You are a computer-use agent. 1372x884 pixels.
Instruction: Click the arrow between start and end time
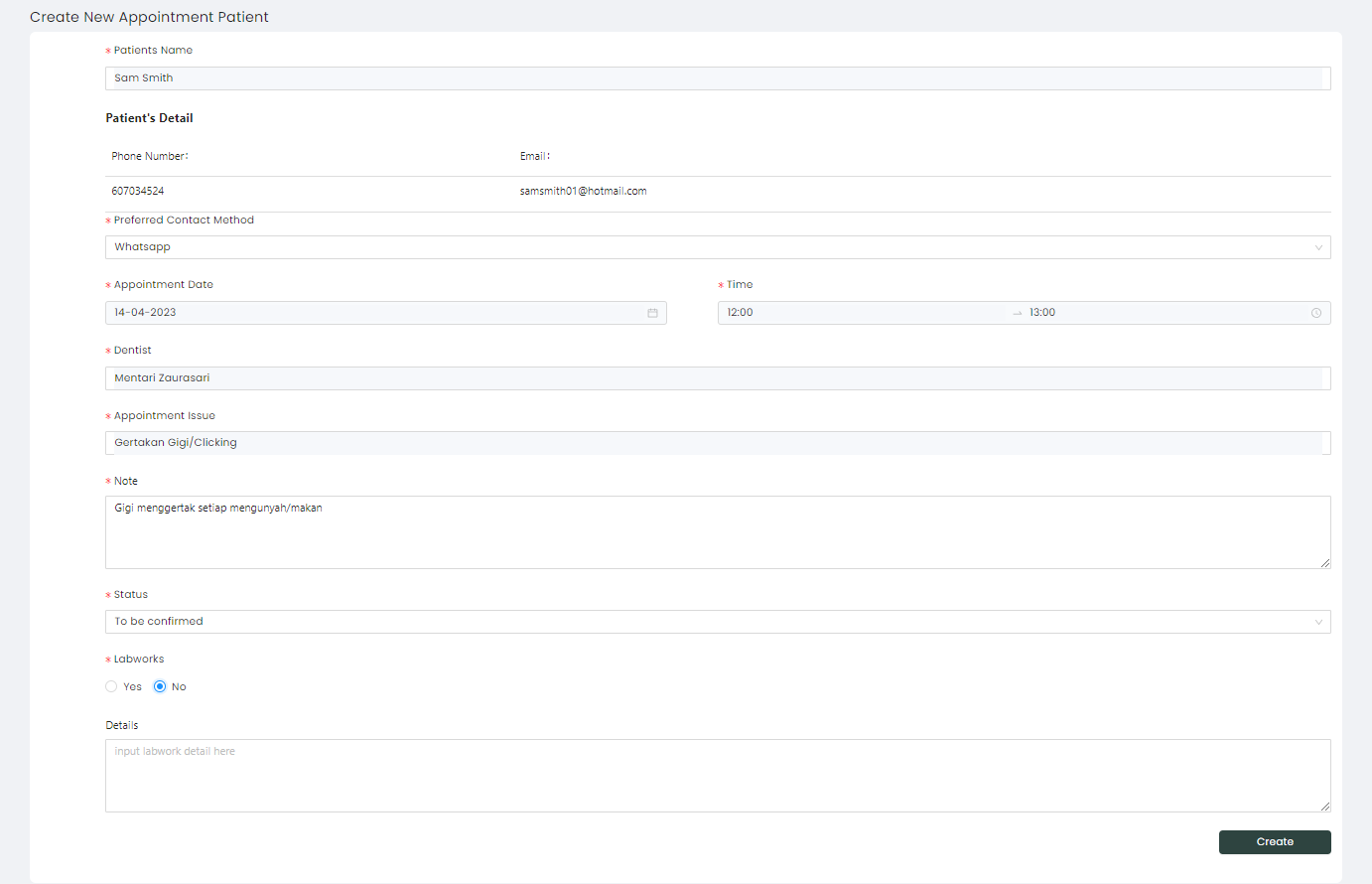click(1017, 313)
